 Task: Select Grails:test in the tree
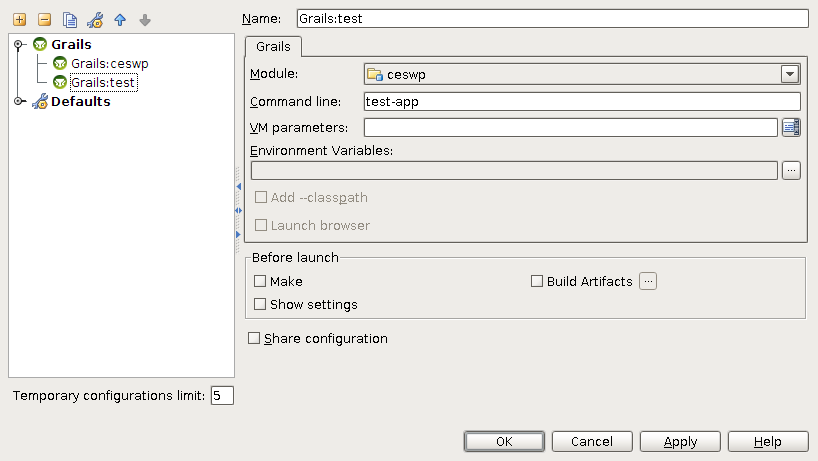click(x=103, y=82)
